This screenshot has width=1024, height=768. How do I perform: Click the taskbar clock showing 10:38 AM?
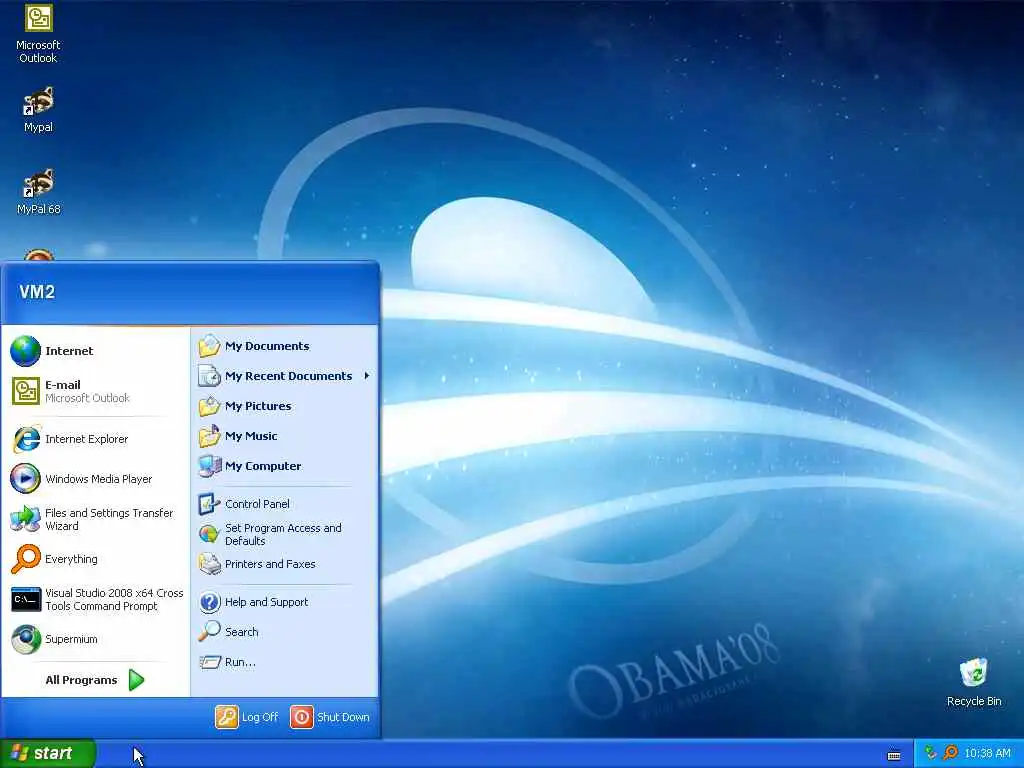pos(987,754)
